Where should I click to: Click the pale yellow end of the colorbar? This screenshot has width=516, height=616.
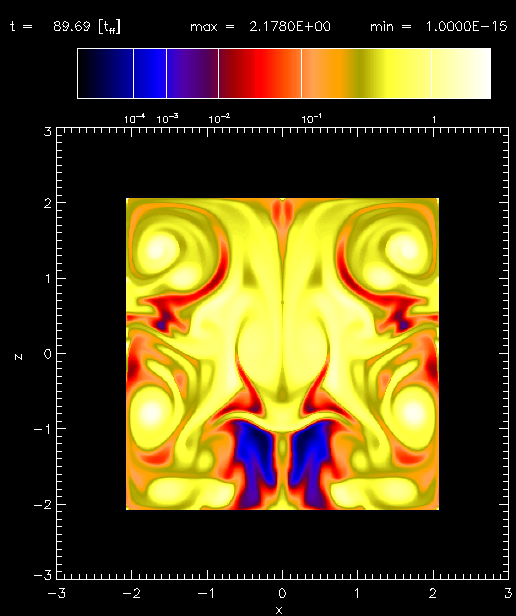click(461, 73)
